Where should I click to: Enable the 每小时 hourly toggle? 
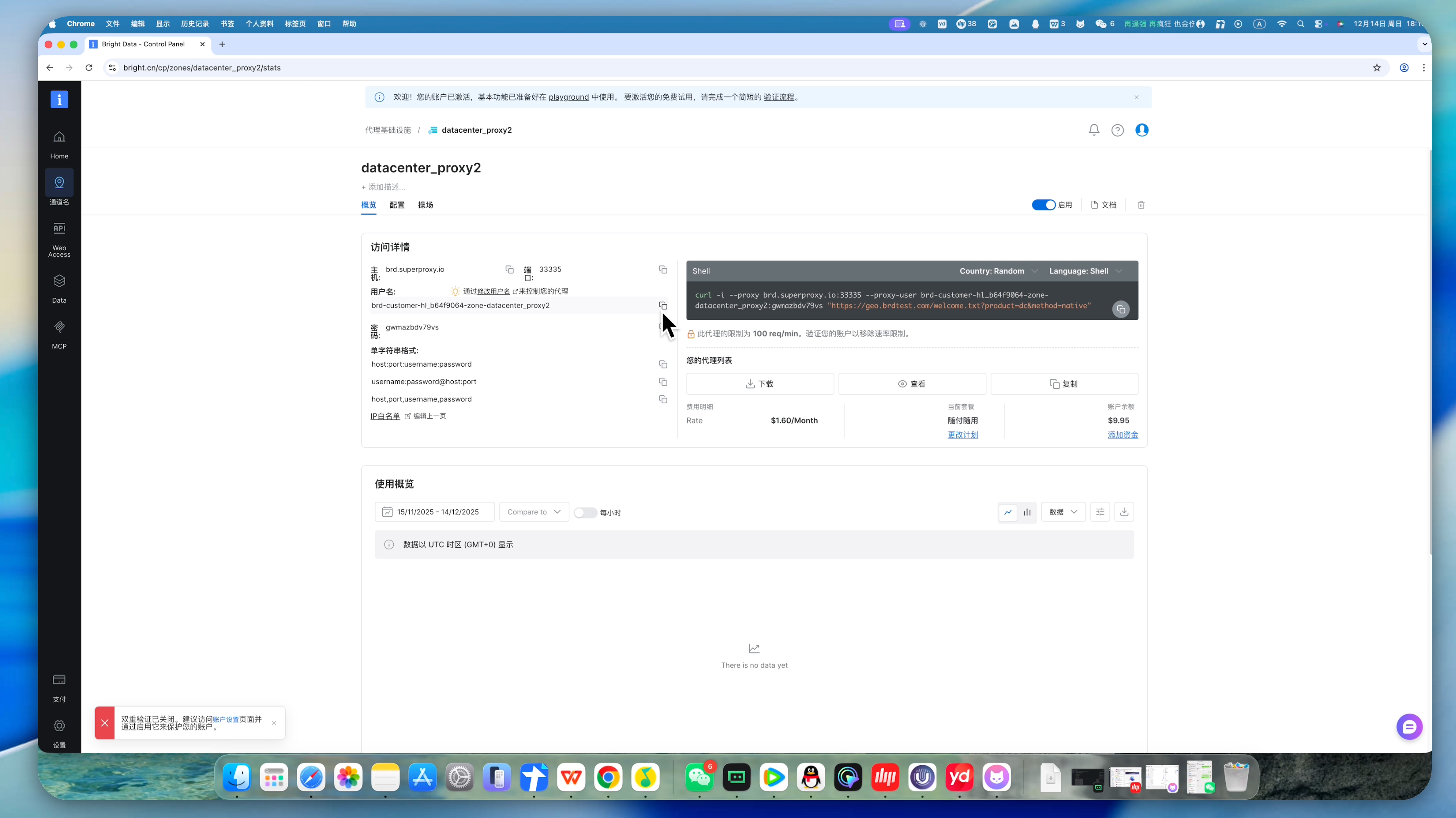585,513
